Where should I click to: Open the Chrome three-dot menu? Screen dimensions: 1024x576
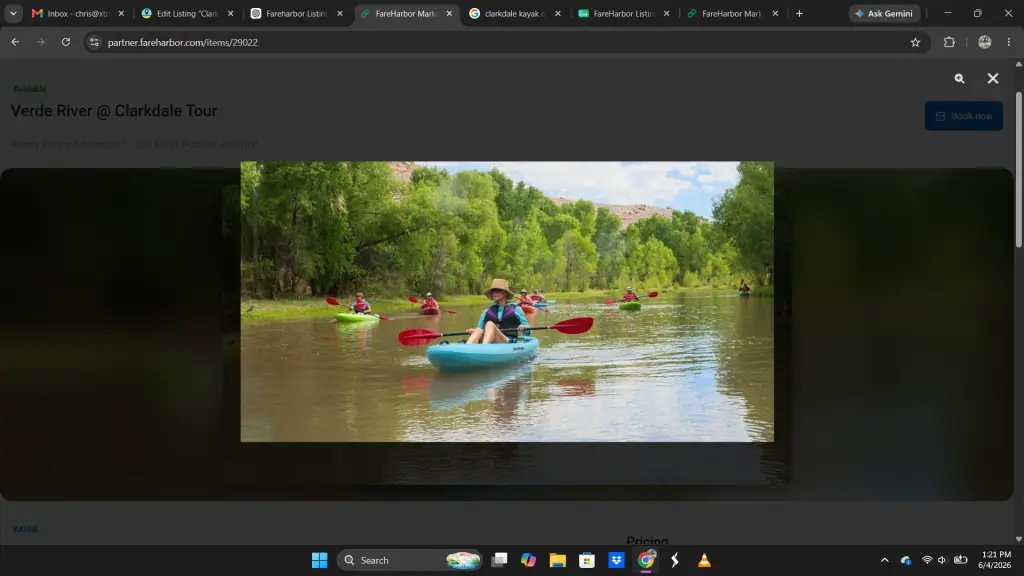coord(1009,42)
